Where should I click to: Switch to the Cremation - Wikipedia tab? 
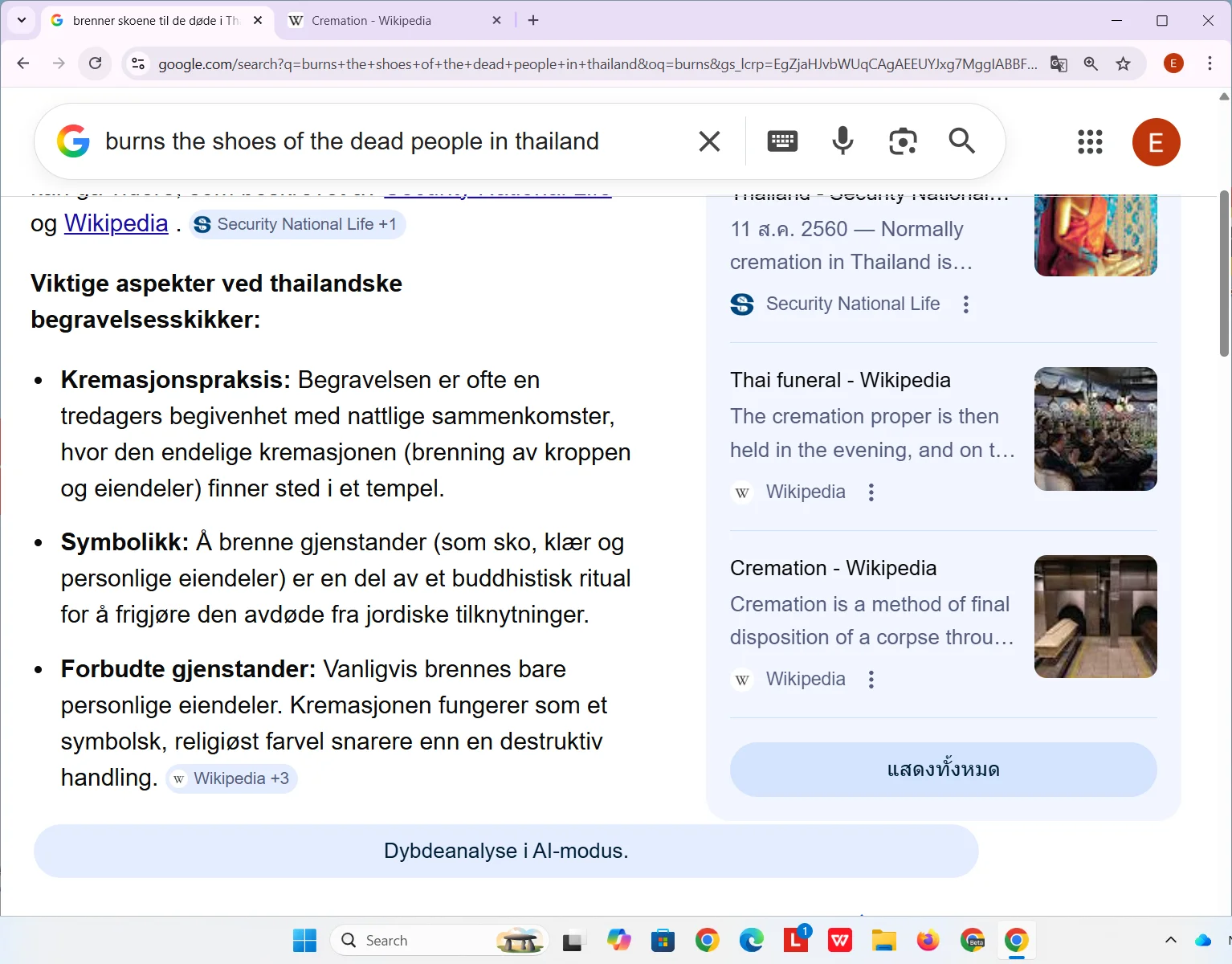(372, 20)
